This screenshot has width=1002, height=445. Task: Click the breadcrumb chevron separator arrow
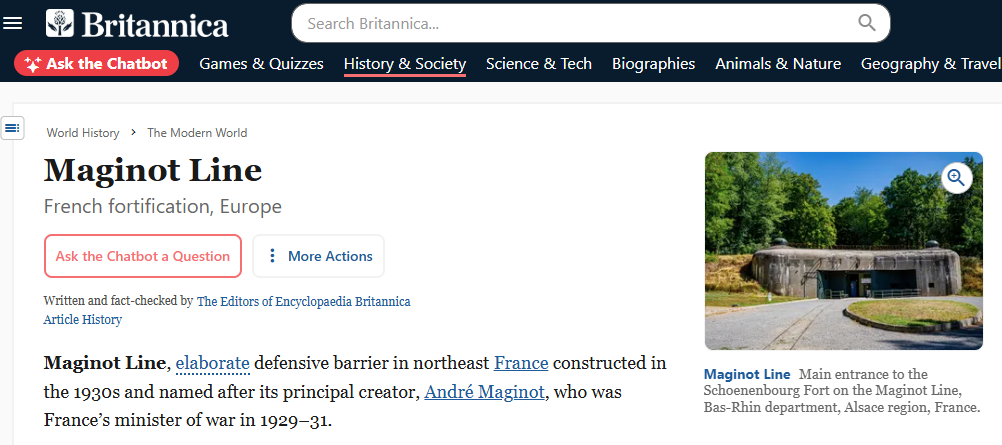[x=133, y=133]
